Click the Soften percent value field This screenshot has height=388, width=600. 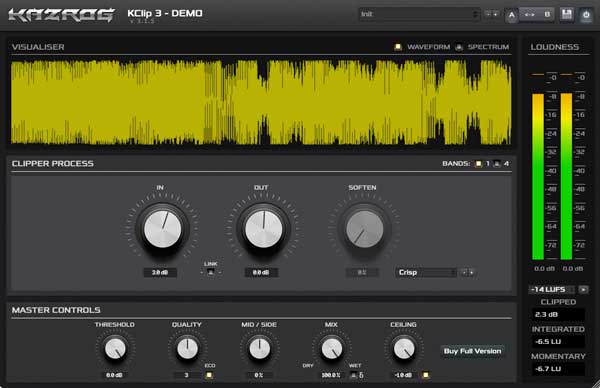coord(362,272)
